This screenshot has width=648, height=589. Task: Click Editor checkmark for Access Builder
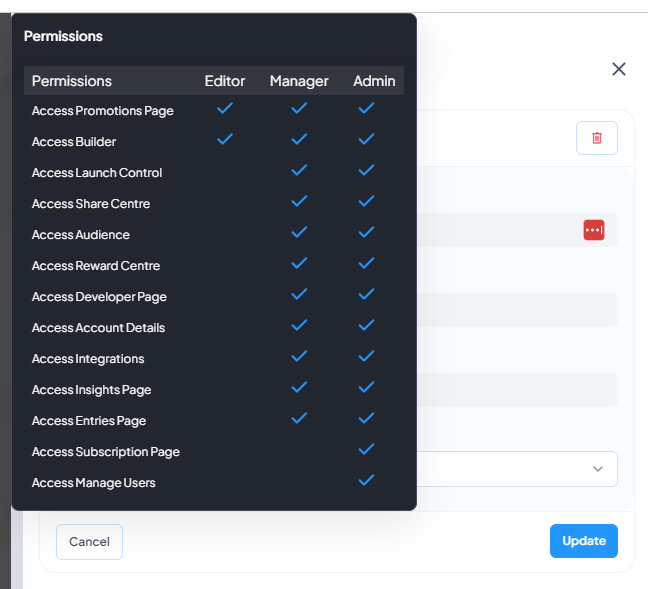pos(225,139)
